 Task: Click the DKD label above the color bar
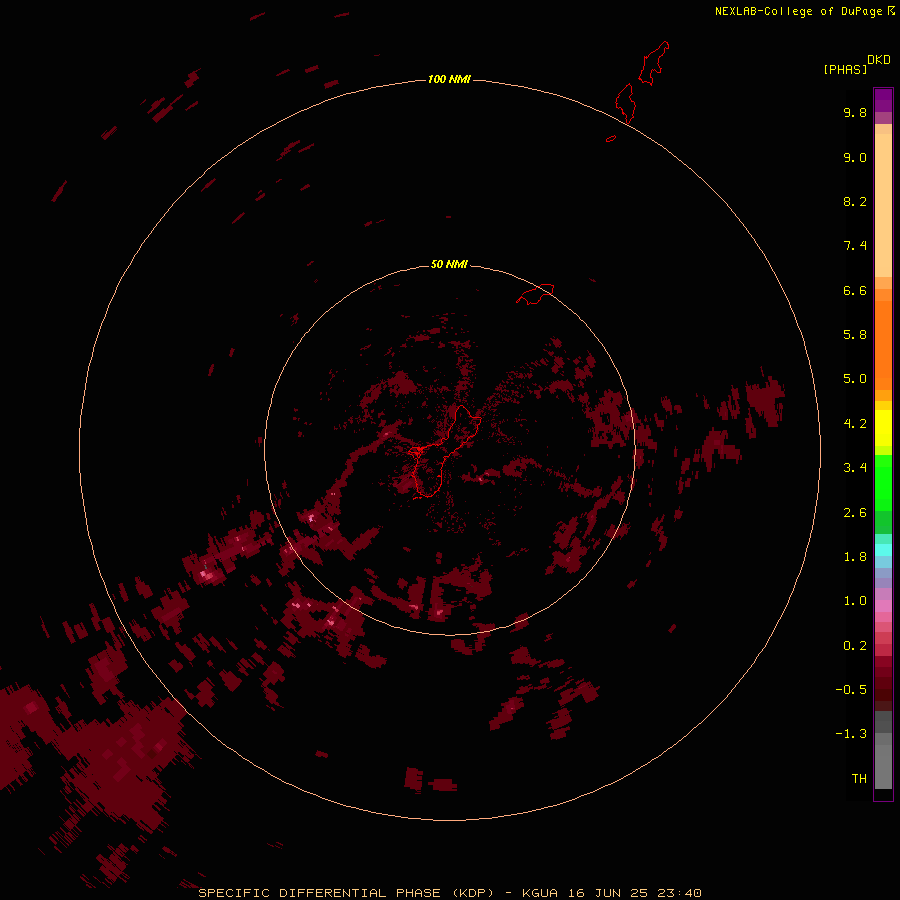pos(878,60)
